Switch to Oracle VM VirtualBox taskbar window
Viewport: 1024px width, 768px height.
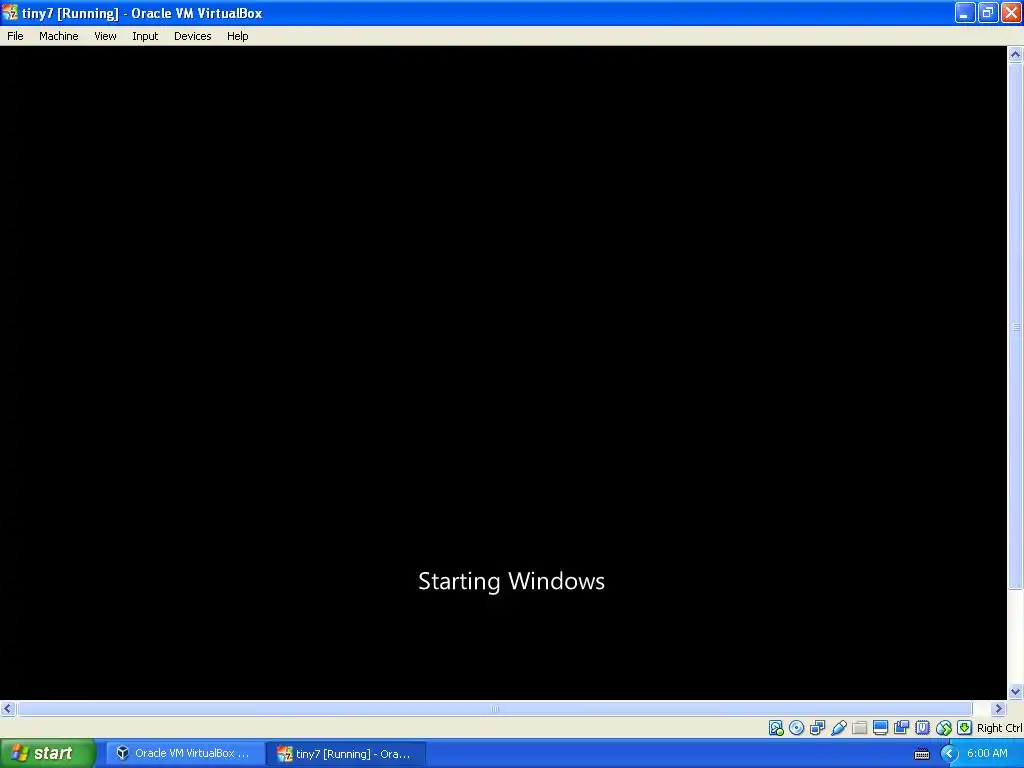click(x=185, y=754)
